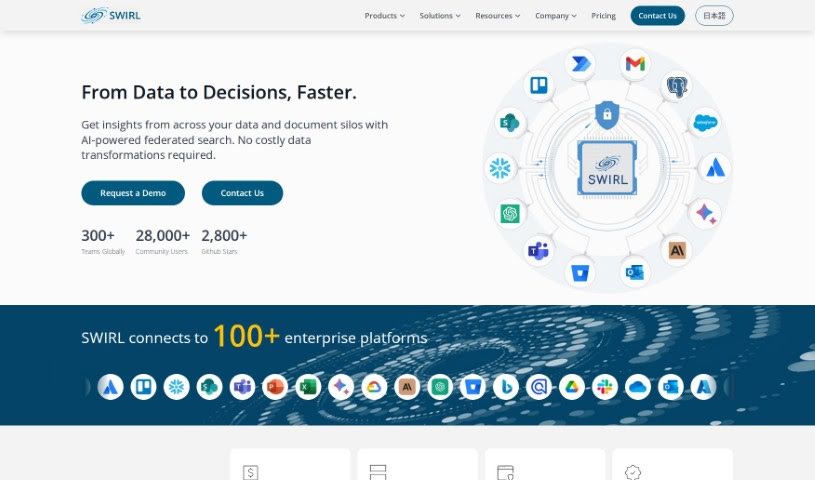Click the security lock shield icon

coord(606,115)
